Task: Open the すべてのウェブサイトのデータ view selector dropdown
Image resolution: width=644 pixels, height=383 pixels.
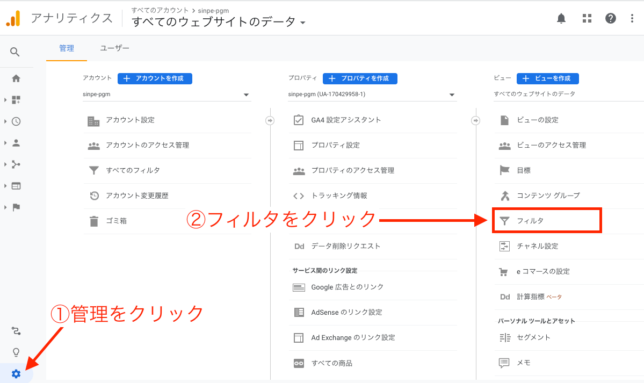Action: tap(218, 22)
